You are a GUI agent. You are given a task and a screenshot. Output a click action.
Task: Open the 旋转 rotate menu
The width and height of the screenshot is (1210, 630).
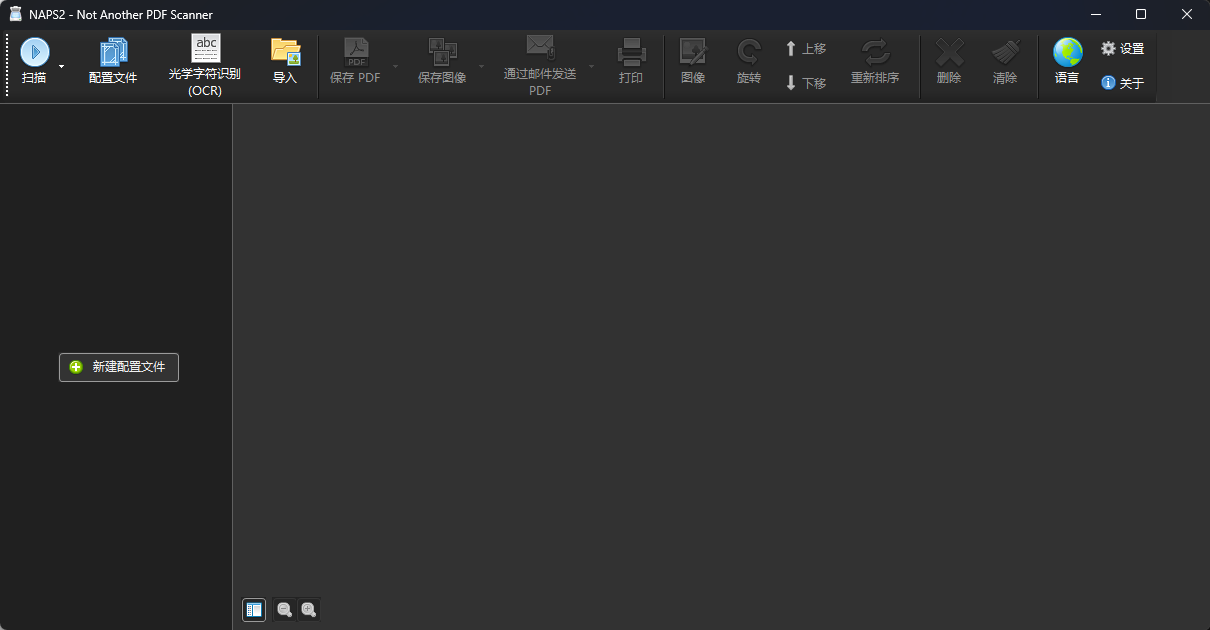point(749,62)
